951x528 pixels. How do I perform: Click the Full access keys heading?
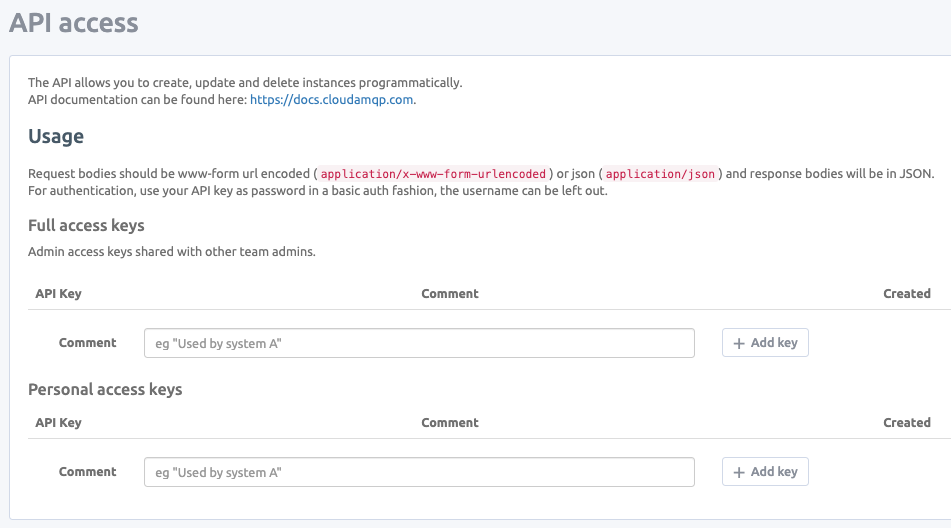pyautogui.click(x=86, y=226)
